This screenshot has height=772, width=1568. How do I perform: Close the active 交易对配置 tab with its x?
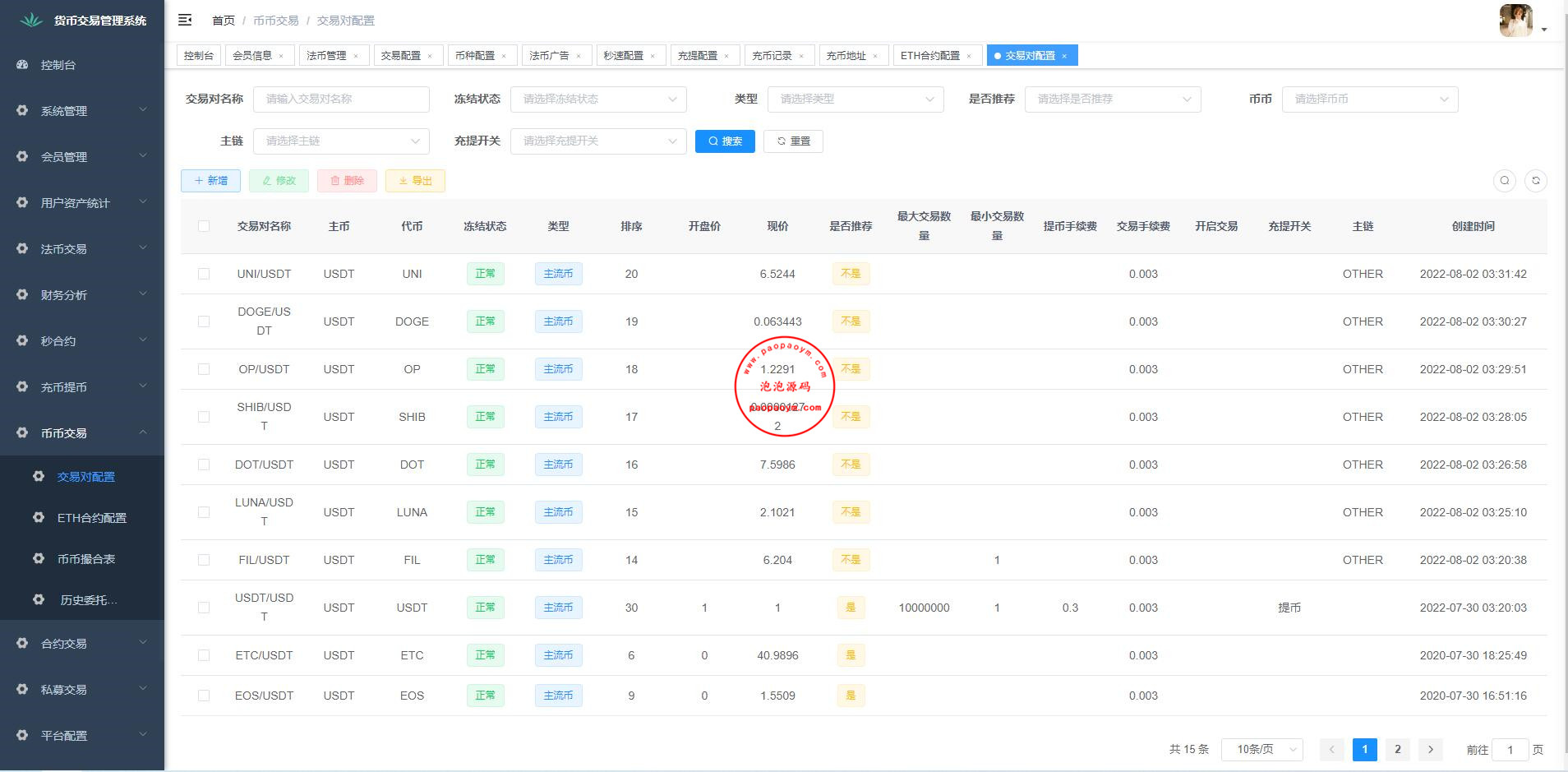click(1064, 56)
